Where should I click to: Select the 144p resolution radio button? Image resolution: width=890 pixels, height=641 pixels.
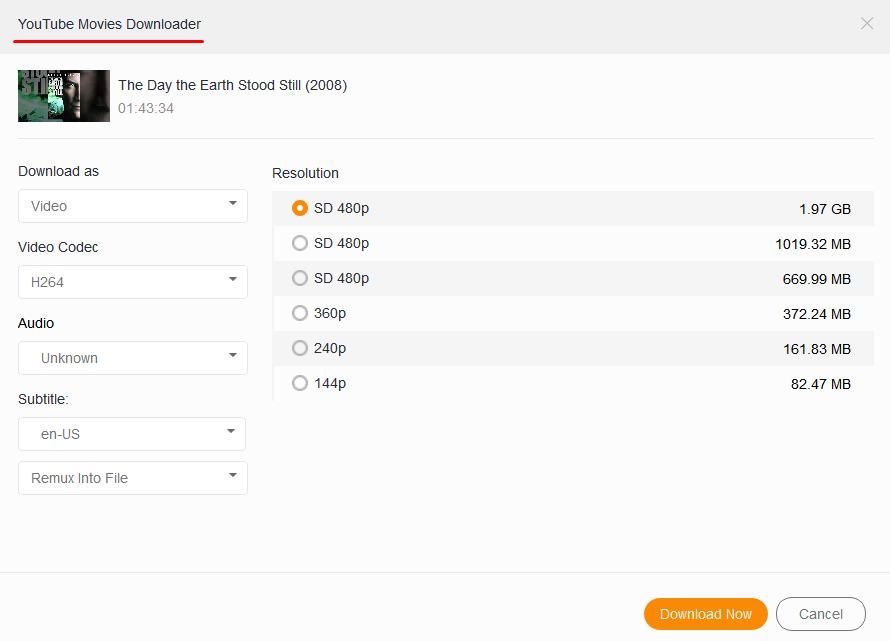300,383
